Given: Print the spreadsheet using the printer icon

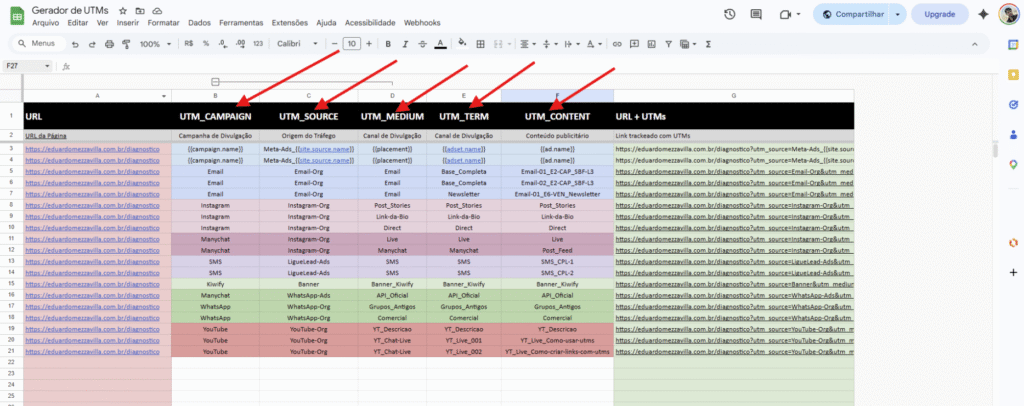Looking at the screenshot, I should point(109,44).
